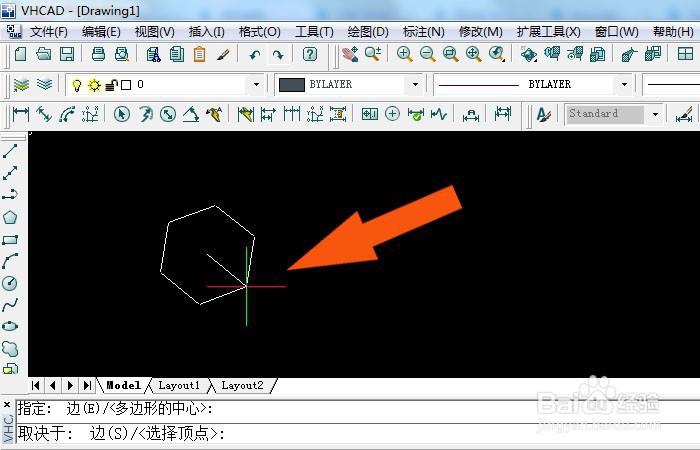The image size is (700, 450).
Task: Click the Aligned dimension tool
Action: 44,114
